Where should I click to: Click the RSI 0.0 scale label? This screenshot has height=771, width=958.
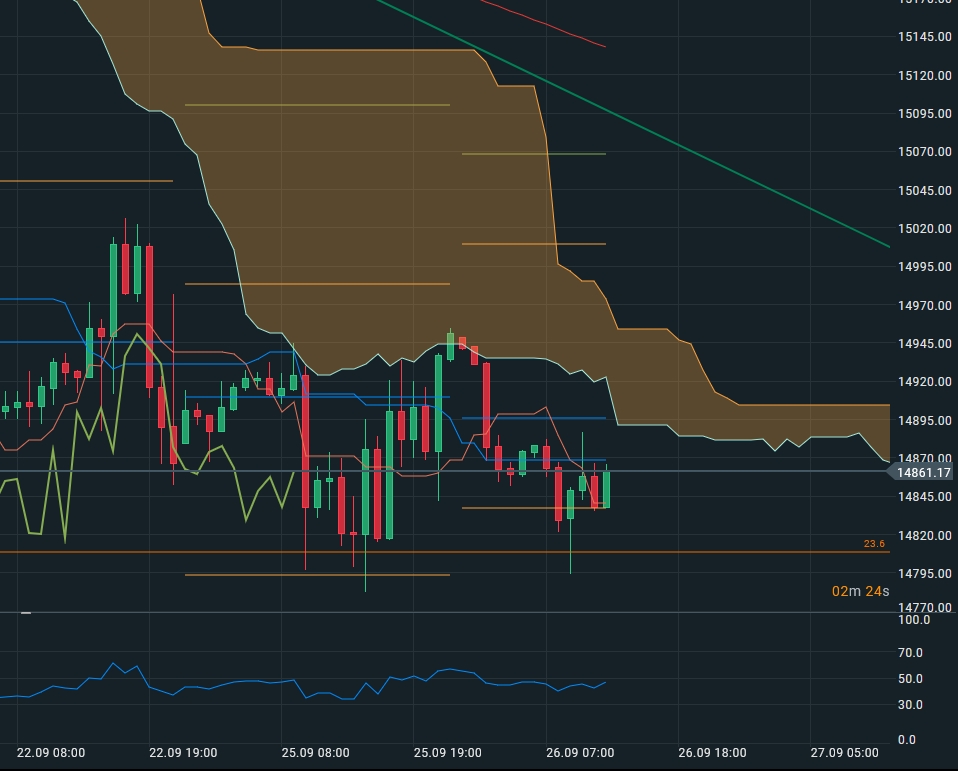pyautogui.click(x=907, y=739)
